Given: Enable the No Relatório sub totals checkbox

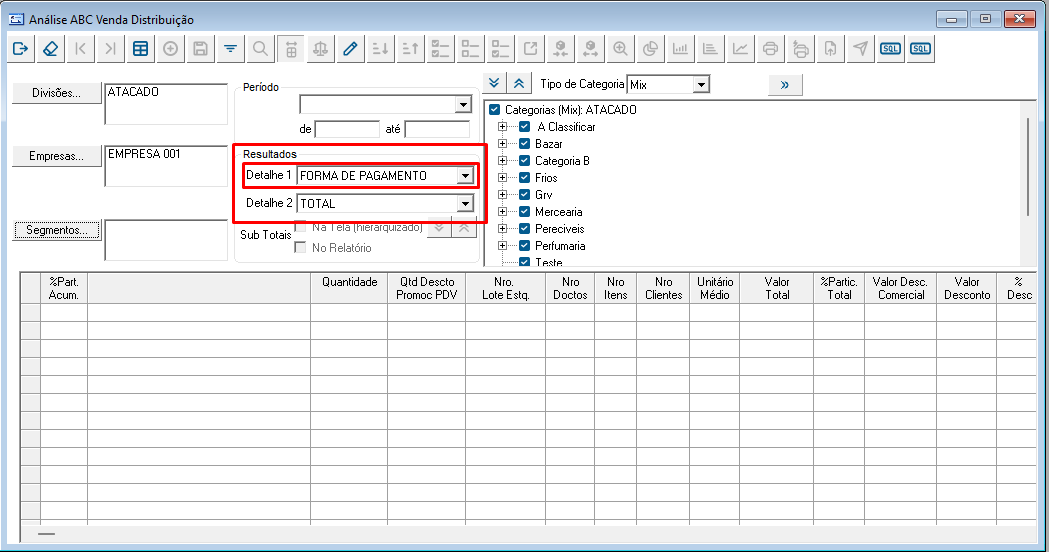Looking at the screenshot, I should 300,248.
